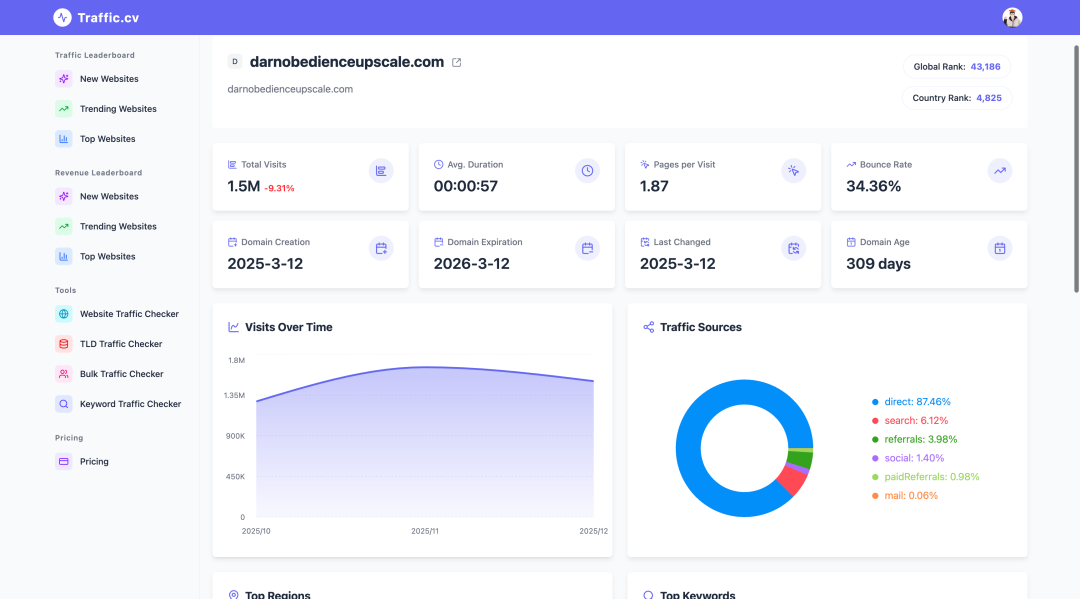1080x599 pixels.
Task: Click clock icon on Avg. Duration card
Action: pyautogui.click(x=587, y=171)
